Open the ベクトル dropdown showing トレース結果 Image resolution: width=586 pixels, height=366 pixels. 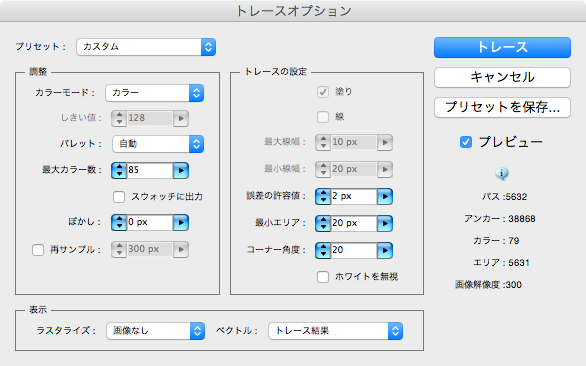[336, 331]
